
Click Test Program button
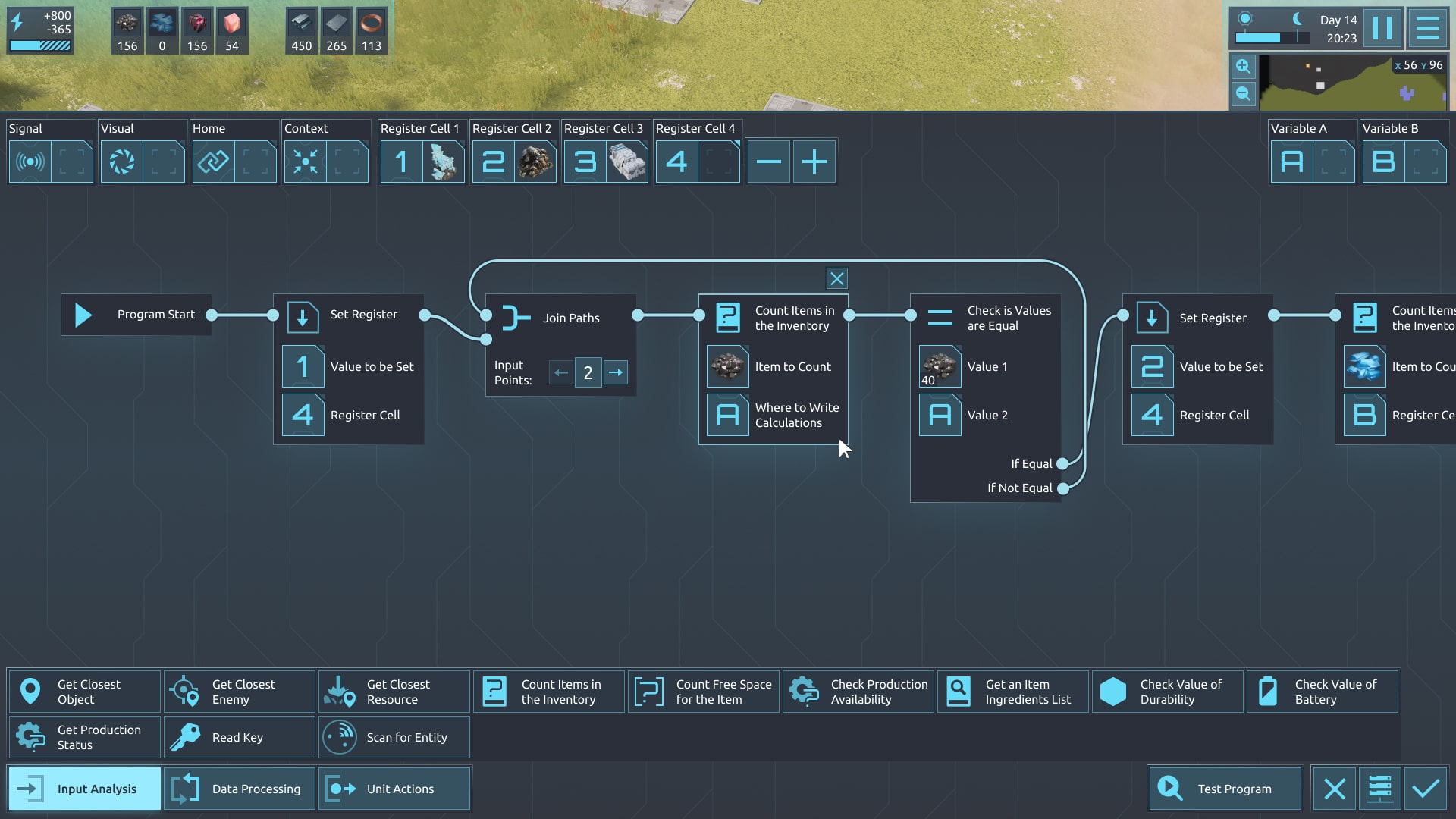point(1224,789)
